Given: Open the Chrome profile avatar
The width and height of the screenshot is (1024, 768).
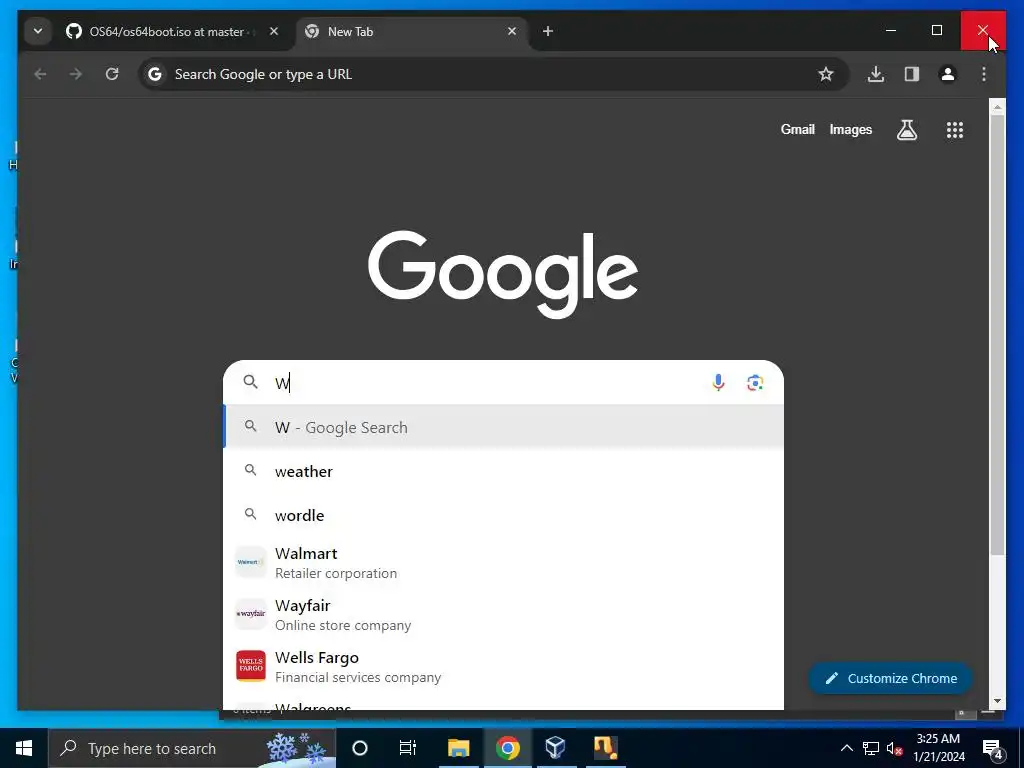Looking at the screenshot, I should [x=948, y=74].
